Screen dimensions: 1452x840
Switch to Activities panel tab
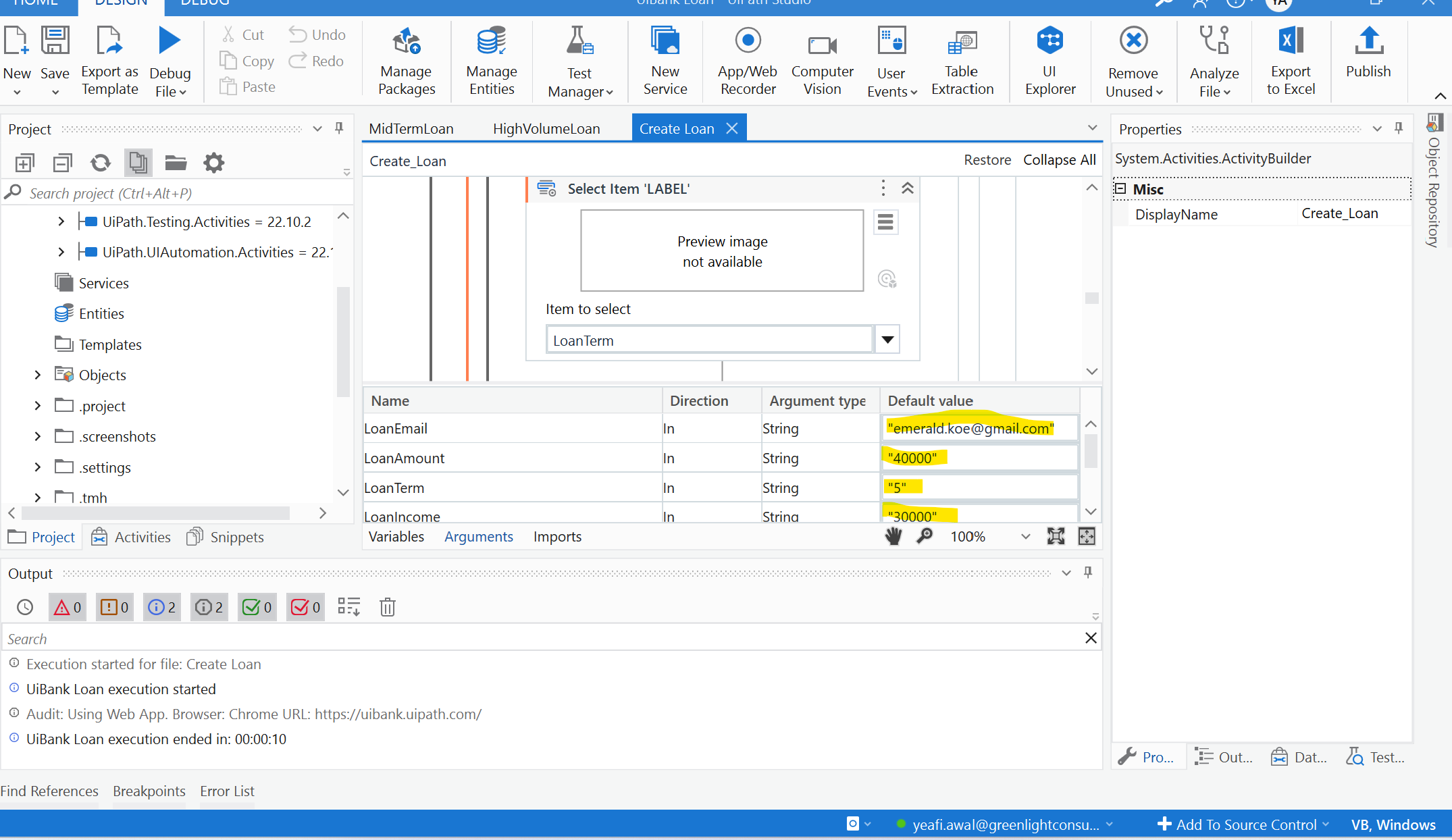(x=131, y=537)
